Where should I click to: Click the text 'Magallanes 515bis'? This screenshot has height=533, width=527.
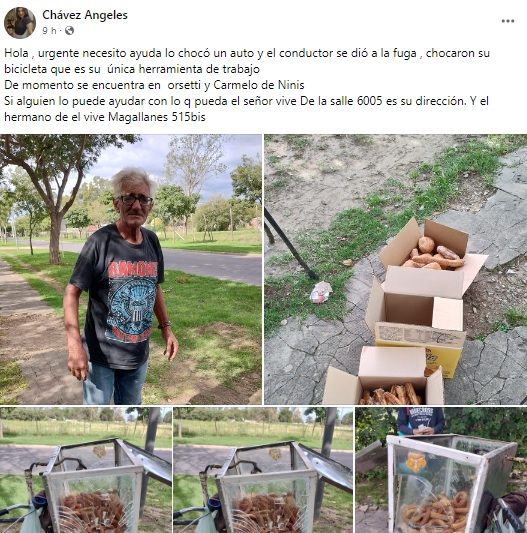click(157, 117)
